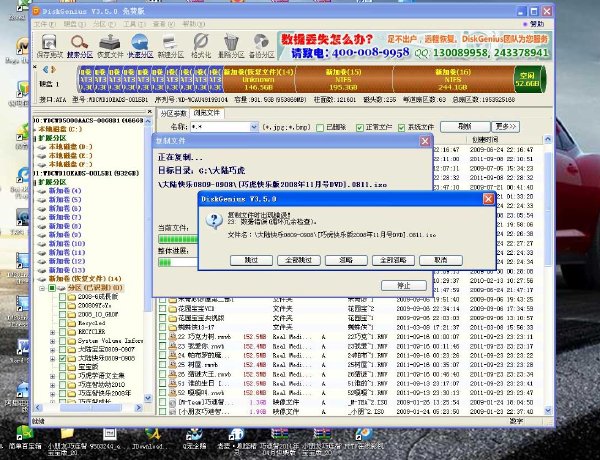Switch to the 分区参数 tab
Image resolution: width=600 pixels, height=460 pixels.
(173, 114)
